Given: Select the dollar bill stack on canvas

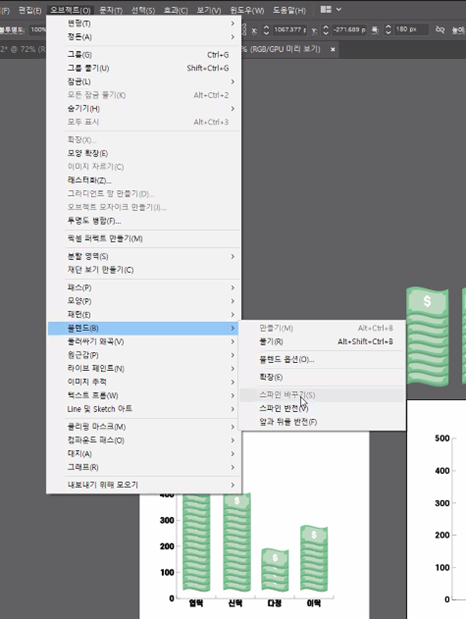Looking at the screenshot, I should 428,337.
